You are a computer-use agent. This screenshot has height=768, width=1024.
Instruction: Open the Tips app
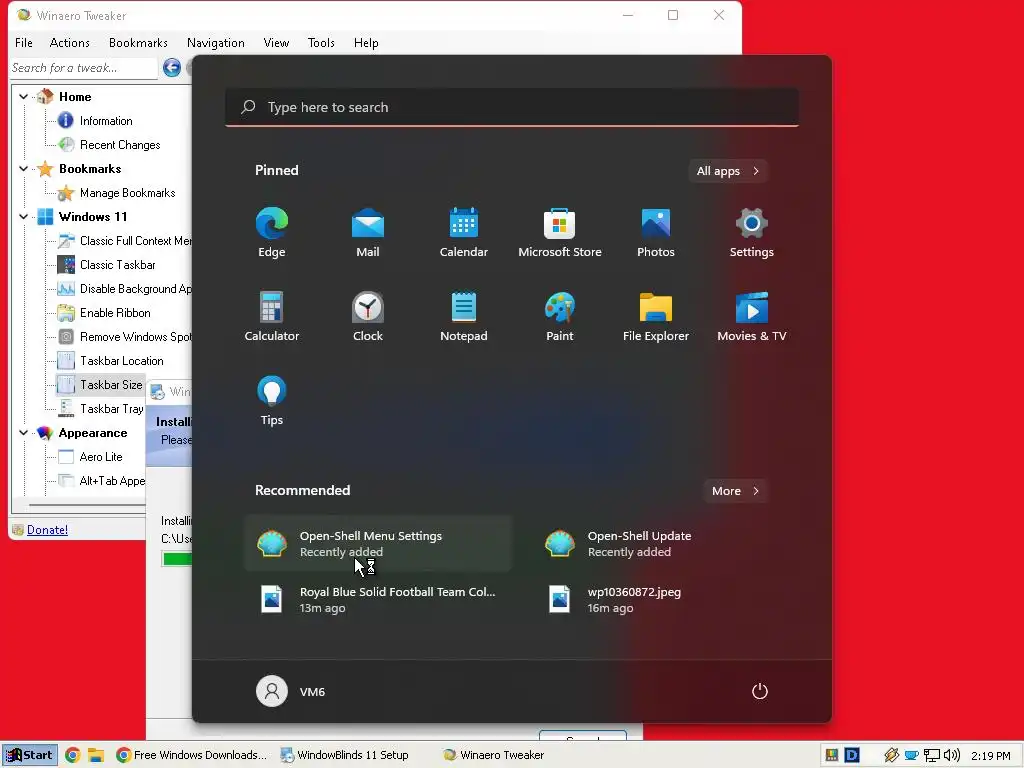[272, 401]
